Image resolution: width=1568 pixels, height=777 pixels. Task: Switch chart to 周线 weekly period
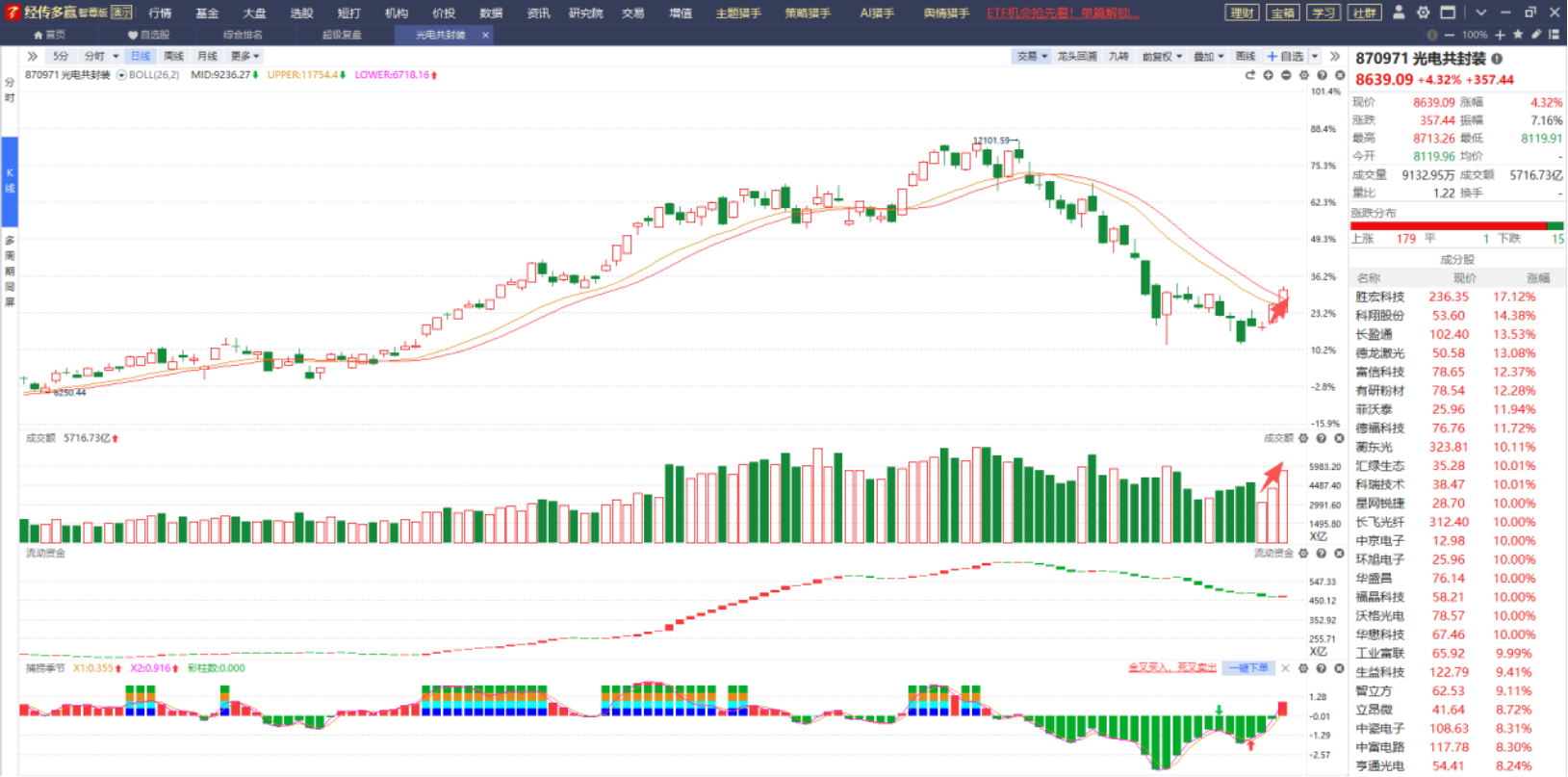click(173, 57)
